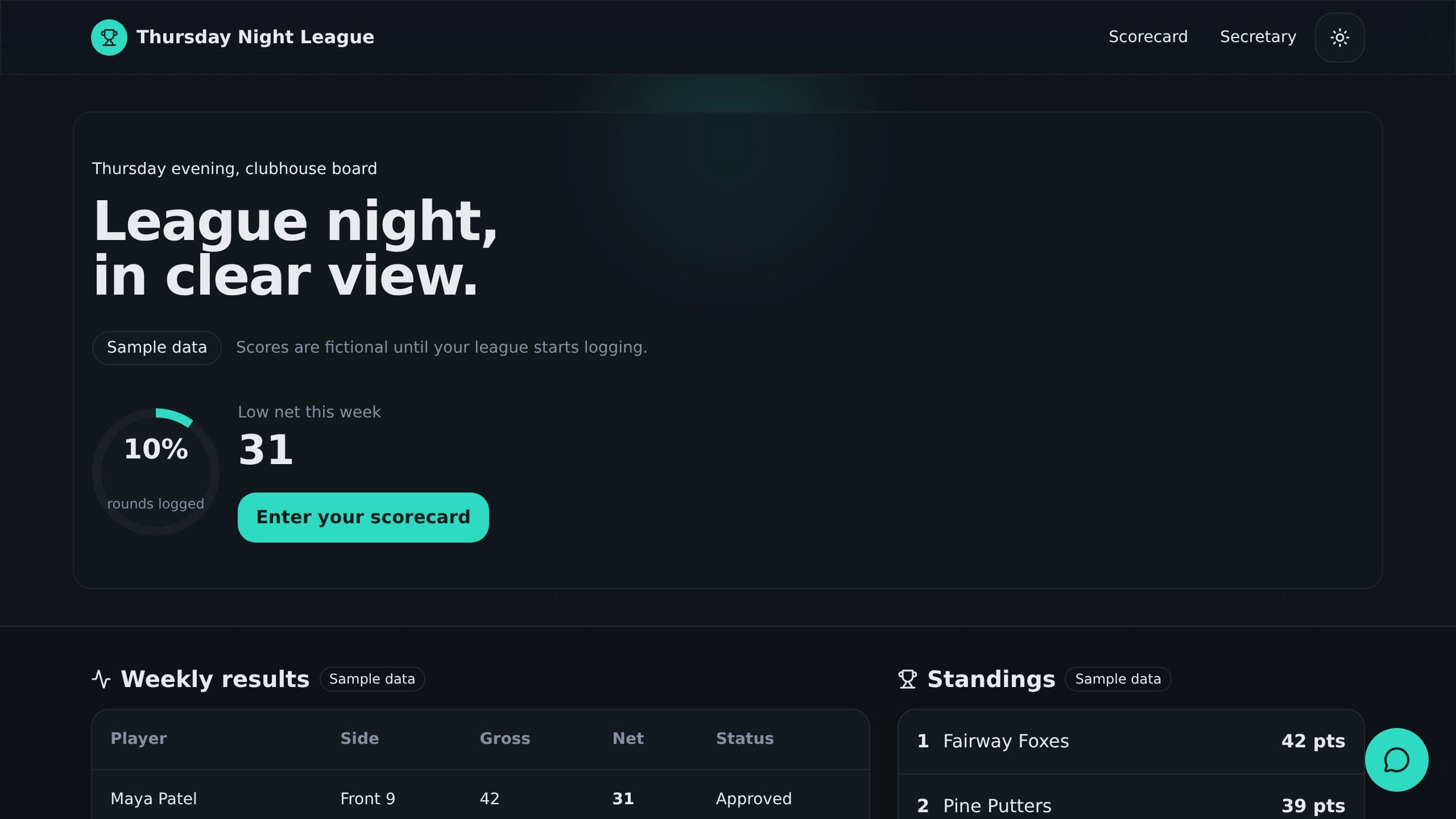Toggle the light/dark theme sun button
This screenshot has height=819, width=1456.
(x=1339, y=38)
